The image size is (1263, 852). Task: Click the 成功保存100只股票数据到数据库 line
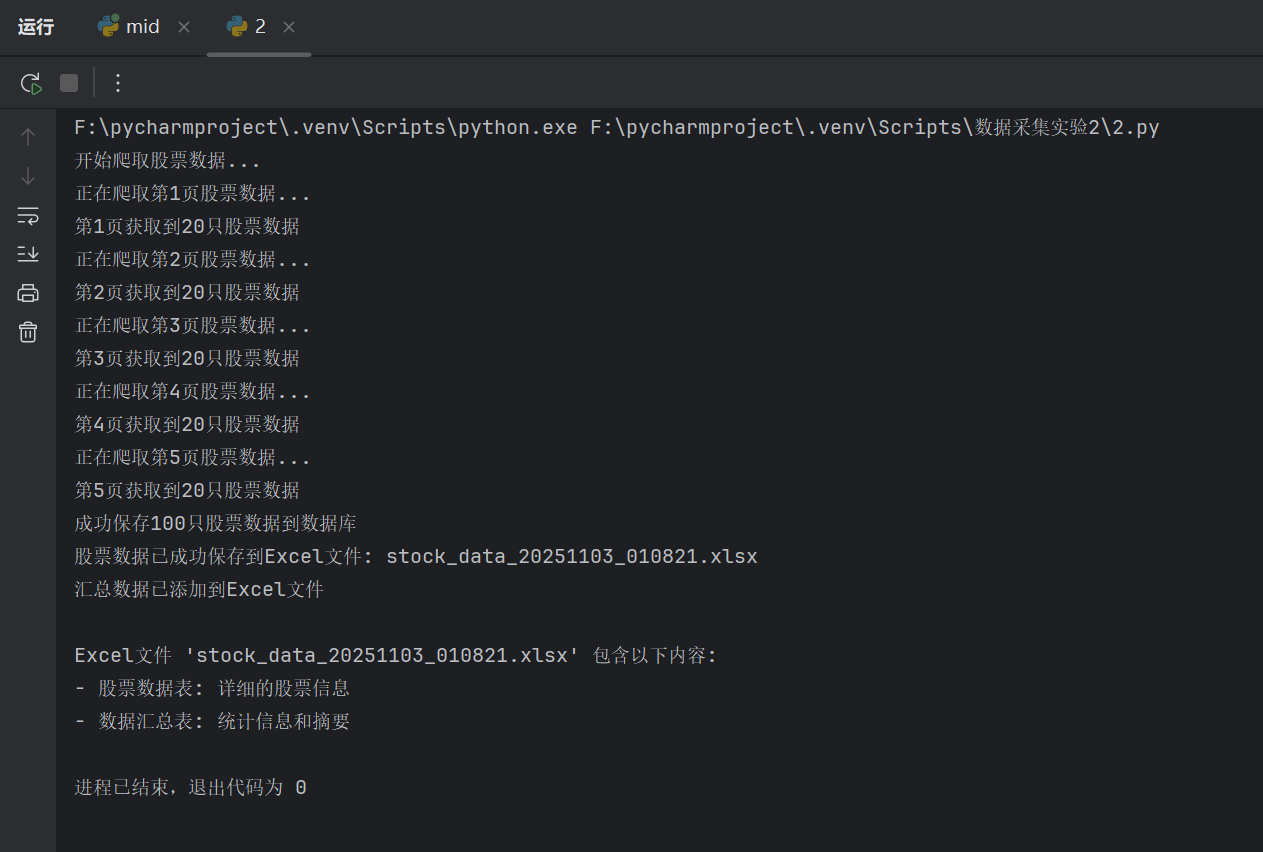215,524
